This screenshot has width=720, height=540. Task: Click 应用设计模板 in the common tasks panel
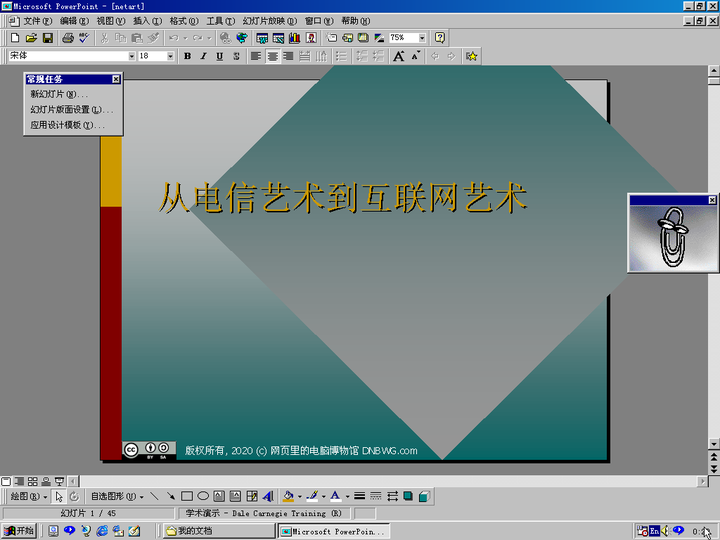(66, 125)
